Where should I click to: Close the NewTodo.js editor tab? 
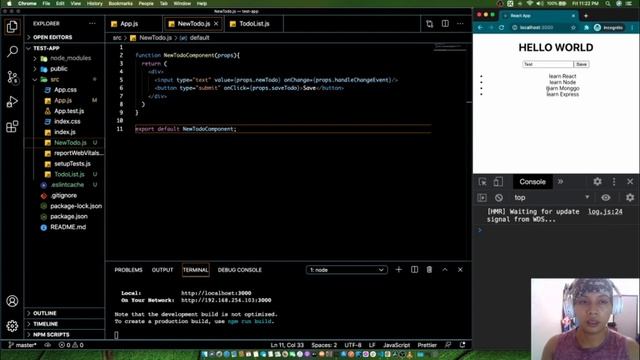216,24
